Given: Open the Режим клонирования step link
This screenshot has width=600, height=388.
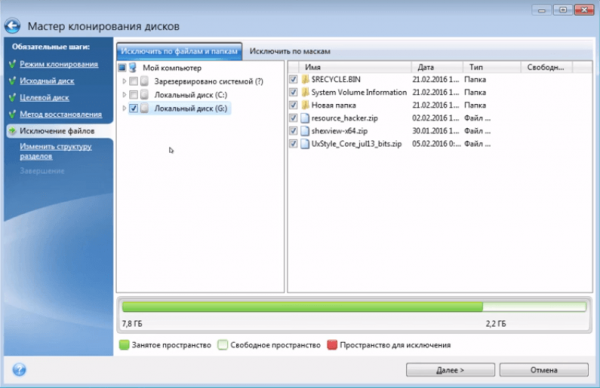Looking at the screenshot, I should click(x=59, y=64).
